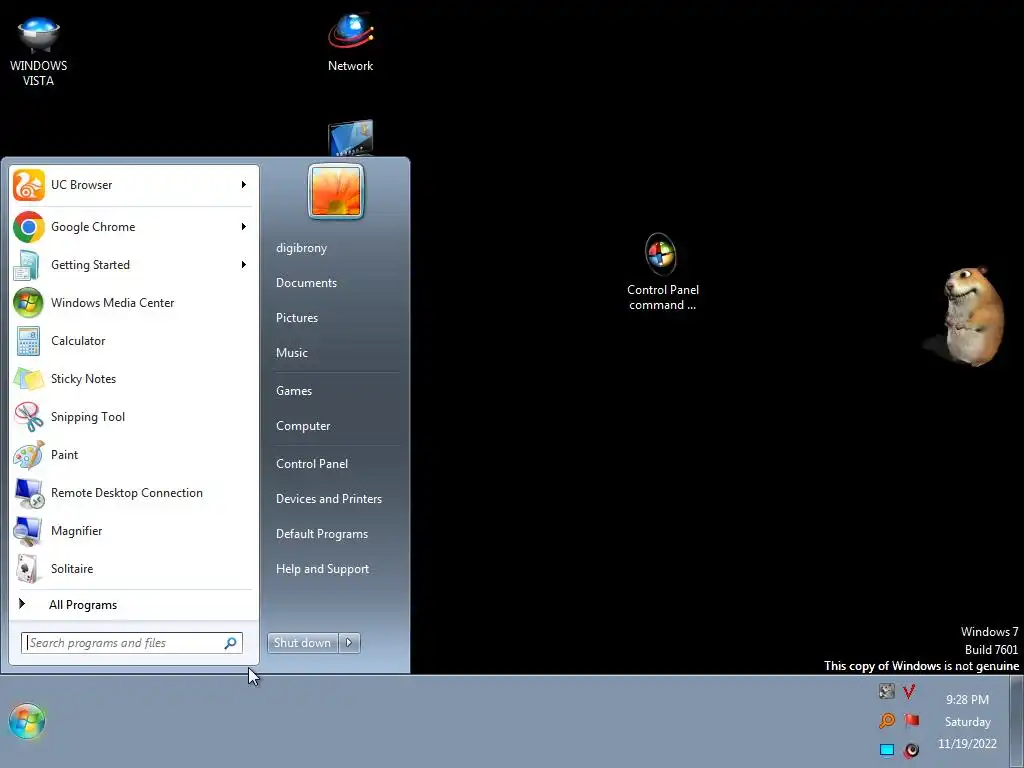This screenshot has width=1024, height=768.
Task: Open Shut down options arrow
Action: [349, 643]
